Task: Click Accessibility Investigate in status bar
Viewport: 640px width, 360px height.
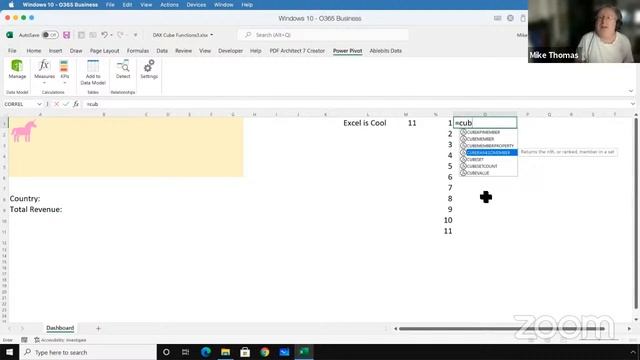Action: tap(60, 340)
